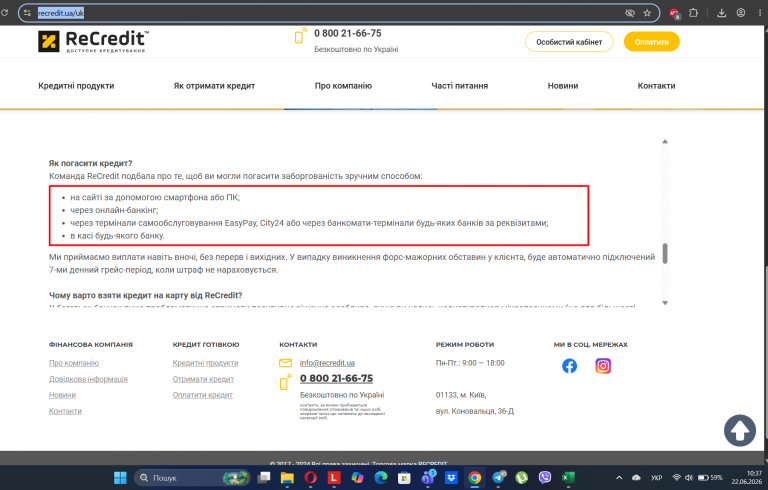Screen dimensions: 768x490
Task: Open uTorrent from taskbar
Action: coord(522,478)
